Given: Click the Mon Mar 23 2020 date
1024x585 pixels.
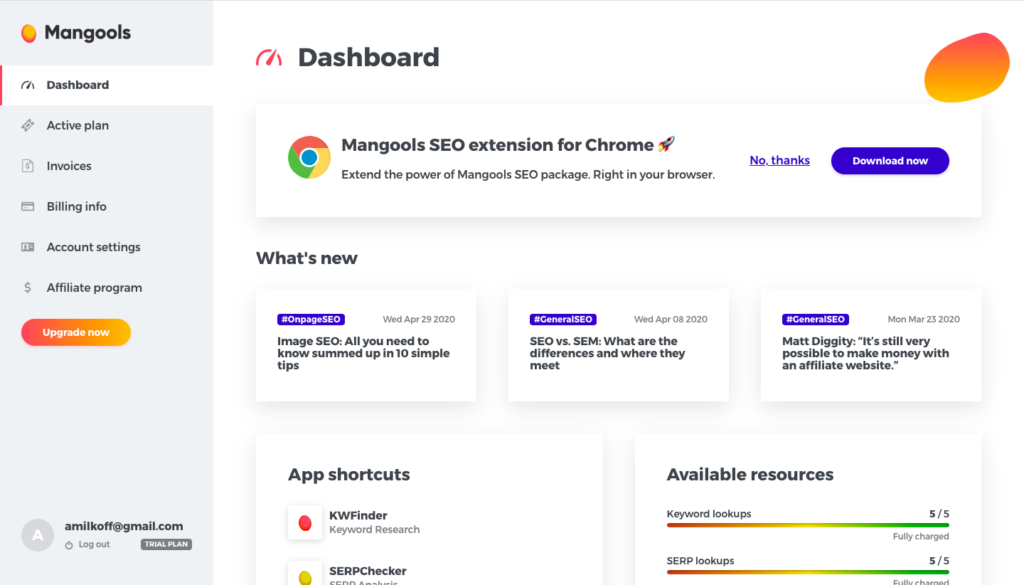Looking at the screenshot, I should [x=923, y=319].
